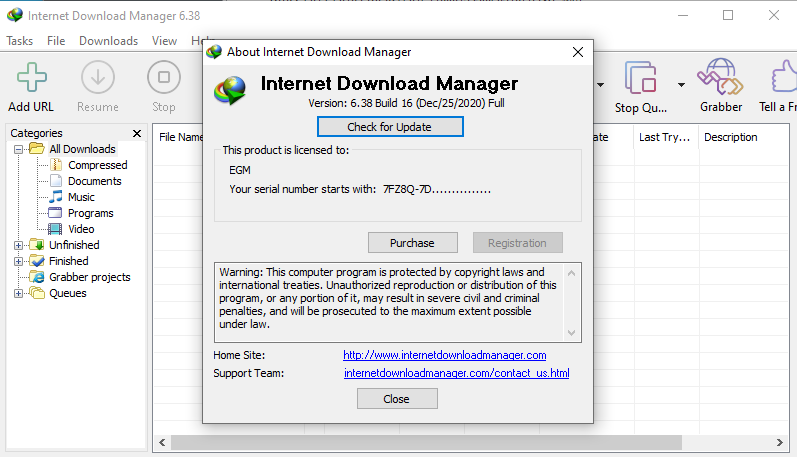Open the Downloads menu
Image resolution: width=797 pixels, height=457 pixels.
pos(108,41)
